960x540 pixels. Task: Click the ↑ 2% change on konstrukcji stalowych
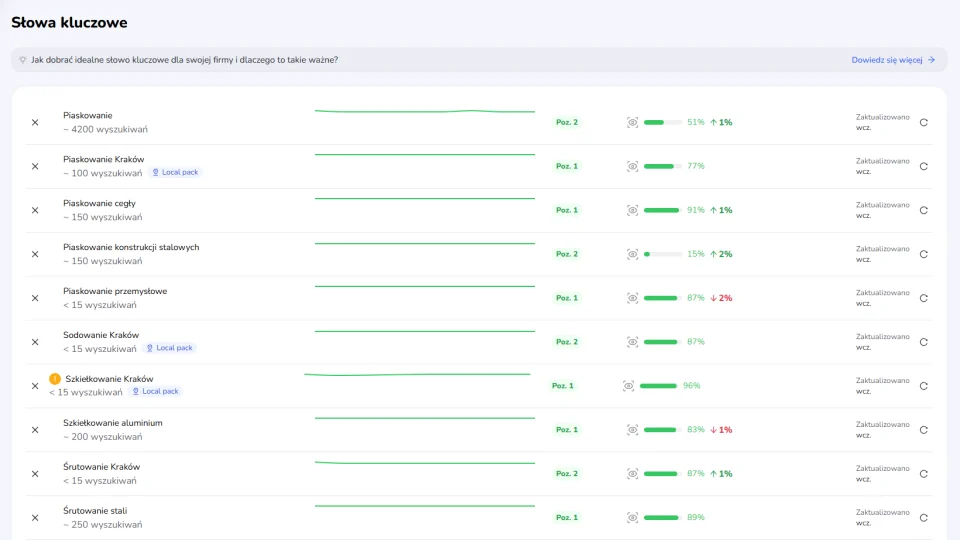tap(721, 254)
